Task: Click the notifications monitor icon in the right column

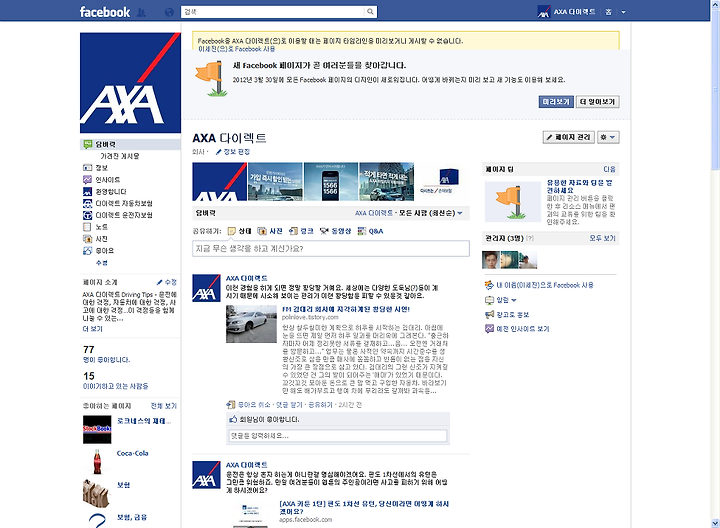Action: 489,300
